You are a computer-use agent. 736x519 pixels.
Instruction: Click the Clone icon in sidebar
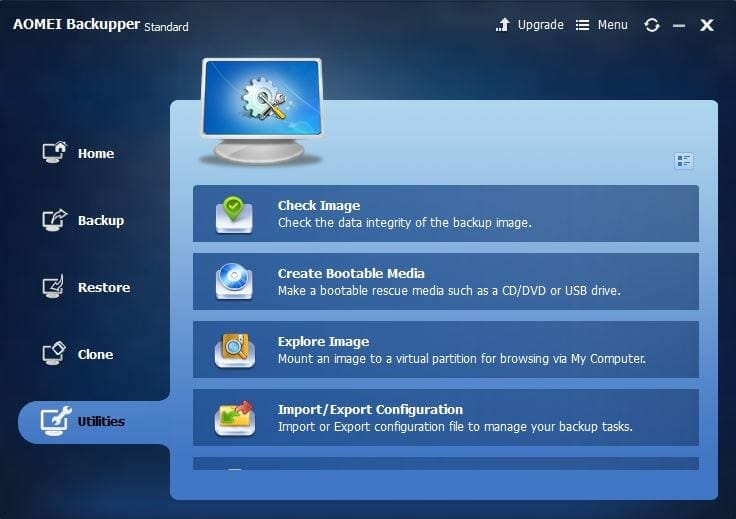pos(54,353)
